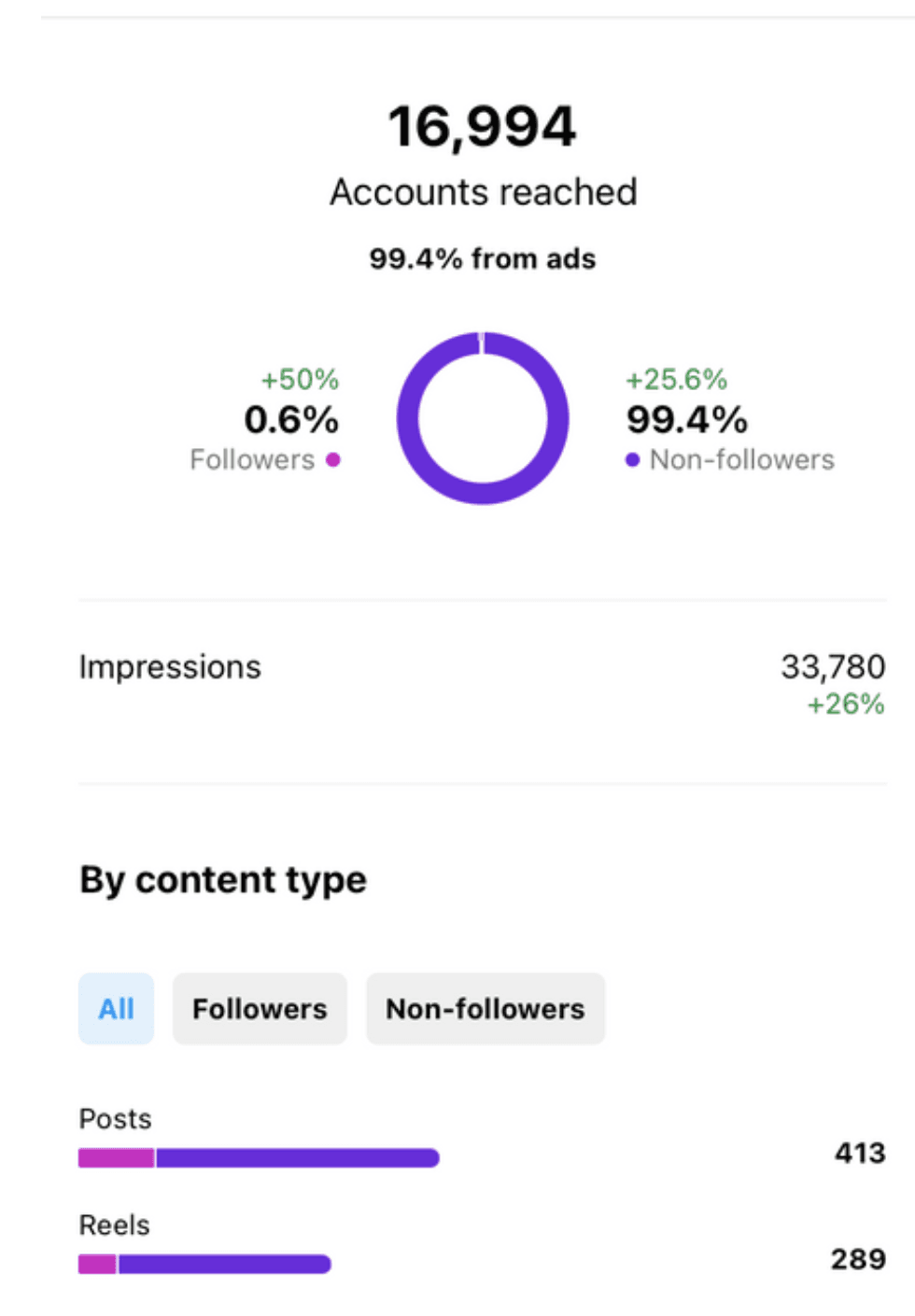Switch to the Followers filter tab
915x1316 pixels.
coord(260,1008)
